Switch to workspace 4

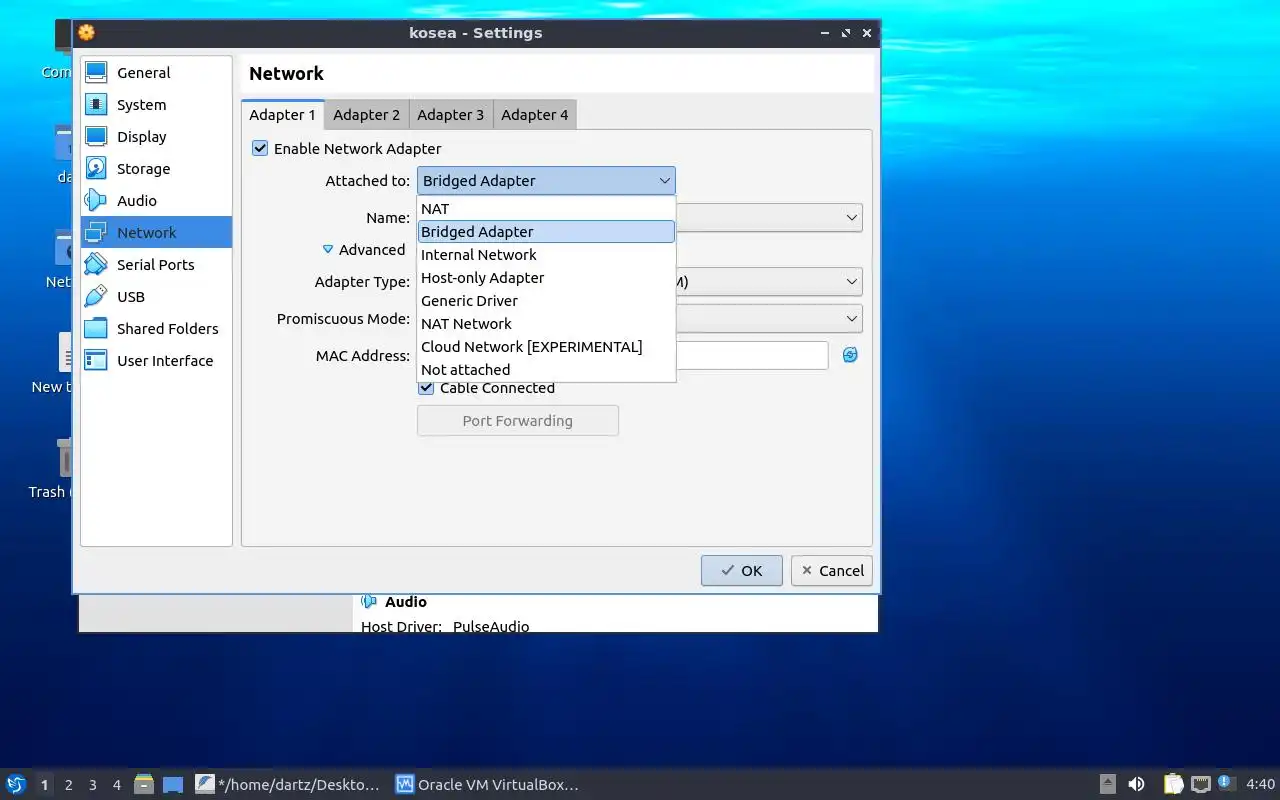(x=117, y=785)
